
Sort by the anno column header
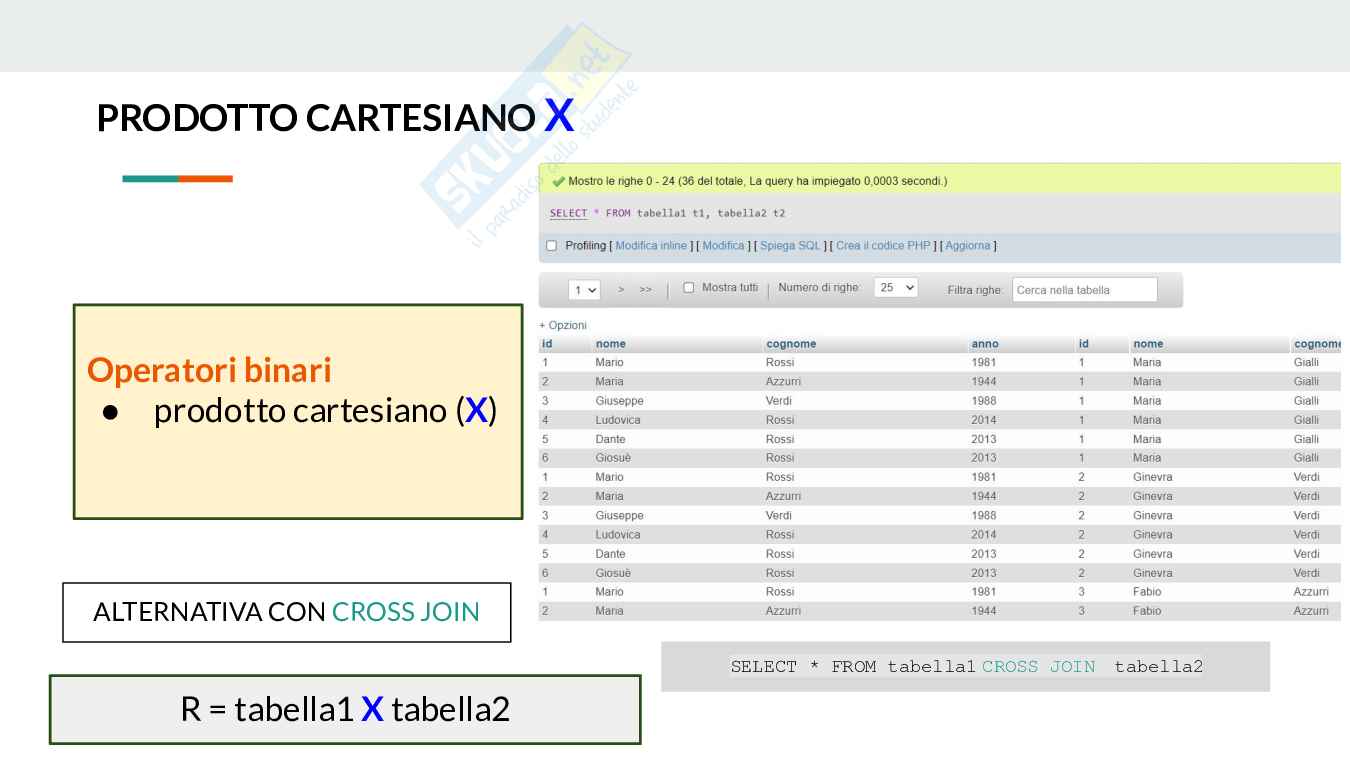(984, 344)
